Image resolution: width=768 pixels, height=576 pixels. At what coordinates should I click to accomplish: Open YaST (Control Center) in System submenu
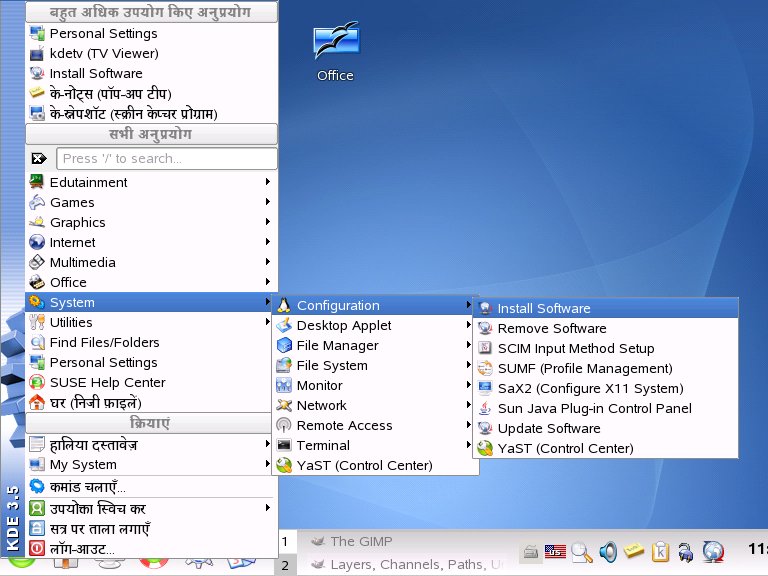(375, 465)
